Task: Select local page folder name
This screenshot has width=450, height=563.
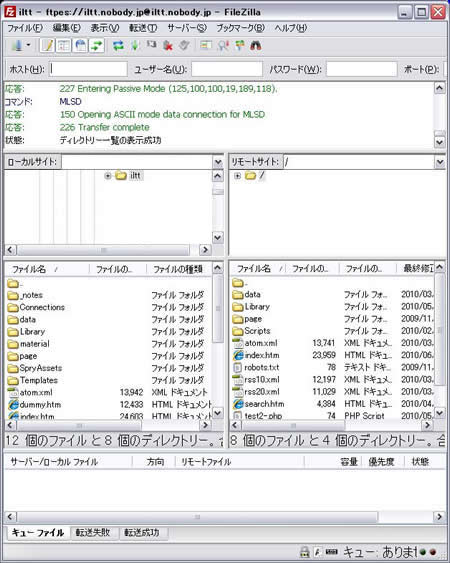Action: click(x=28, y=356)
